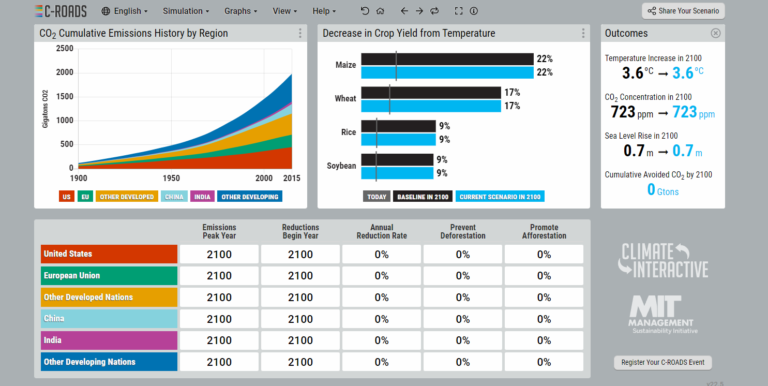
Task: Open the Simulation menu
Action: click(x=186, y=11)
